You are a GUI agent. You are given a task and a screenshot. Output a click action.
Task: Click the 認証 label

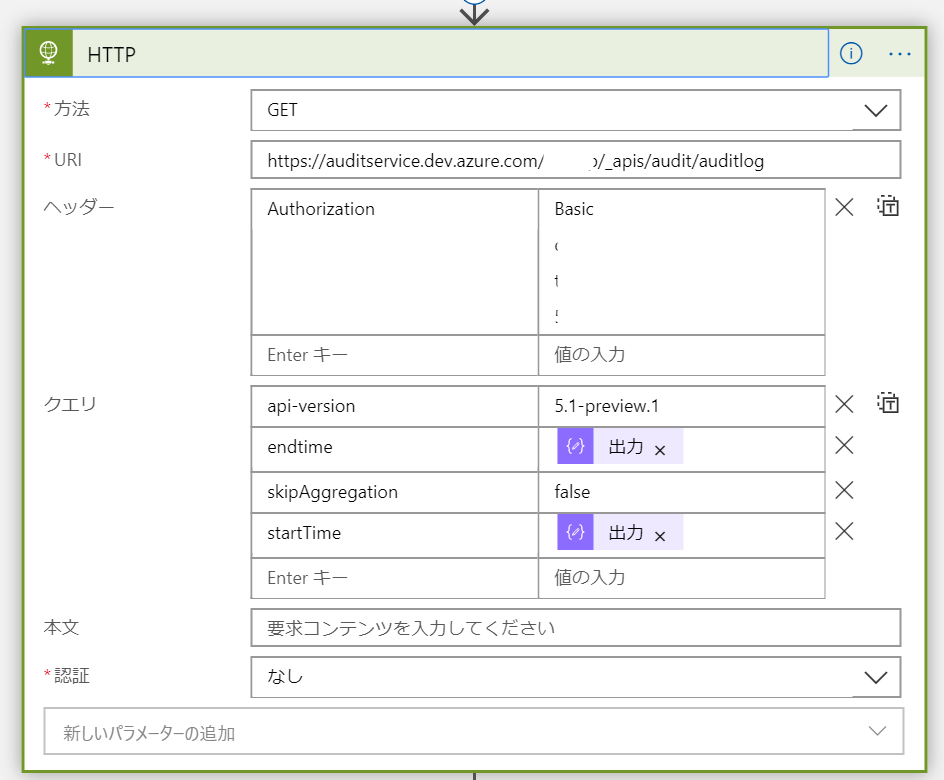[x=72, y=675]
